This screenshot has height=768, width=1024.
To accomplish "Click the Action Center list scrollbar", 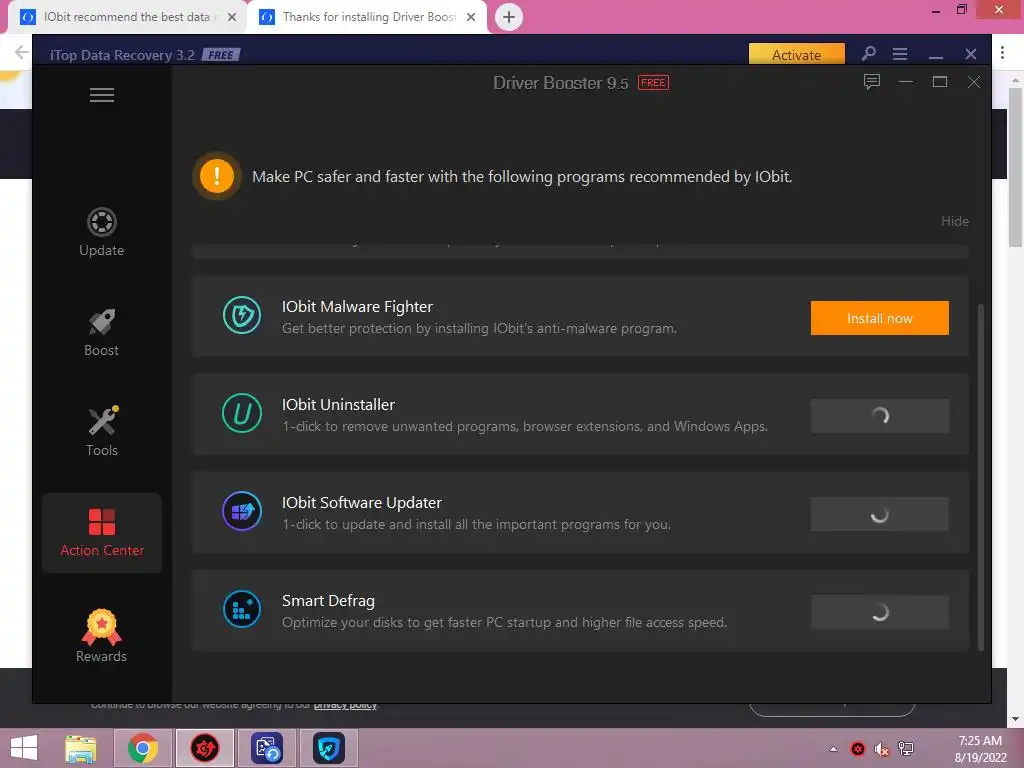I will (x=981, y=477).
